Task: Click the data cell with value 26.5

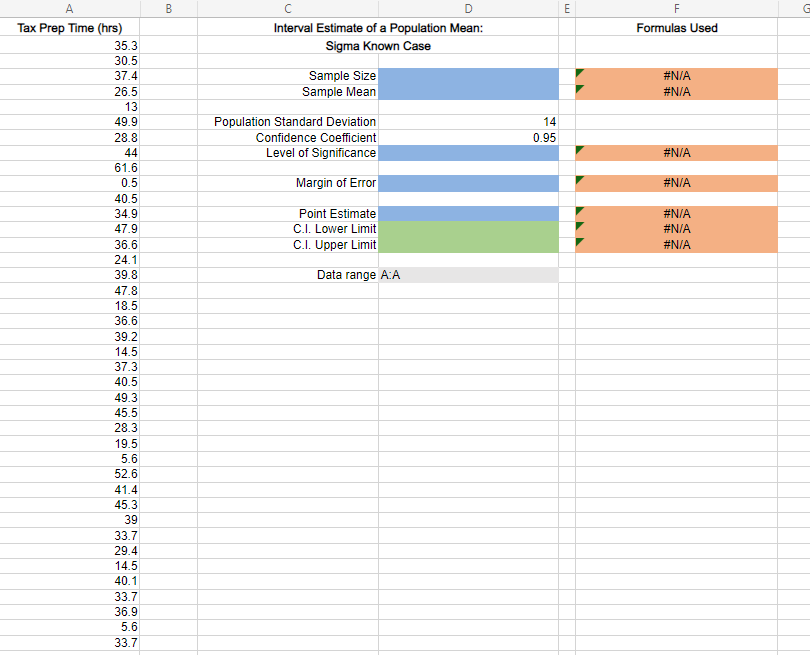Action: (x=70, y=92)
